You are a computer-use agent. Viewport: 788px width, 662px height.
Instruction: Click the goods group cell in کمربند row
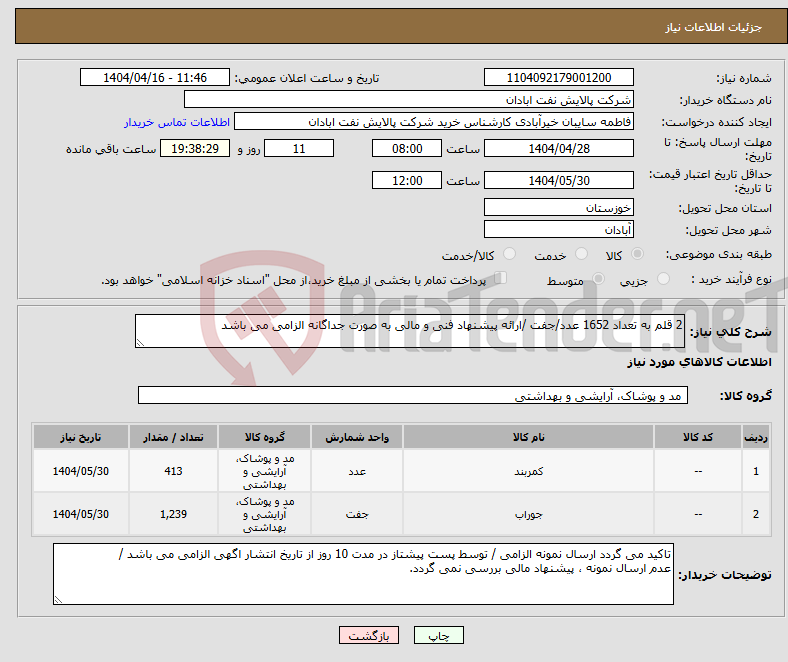tap(264, 471)
